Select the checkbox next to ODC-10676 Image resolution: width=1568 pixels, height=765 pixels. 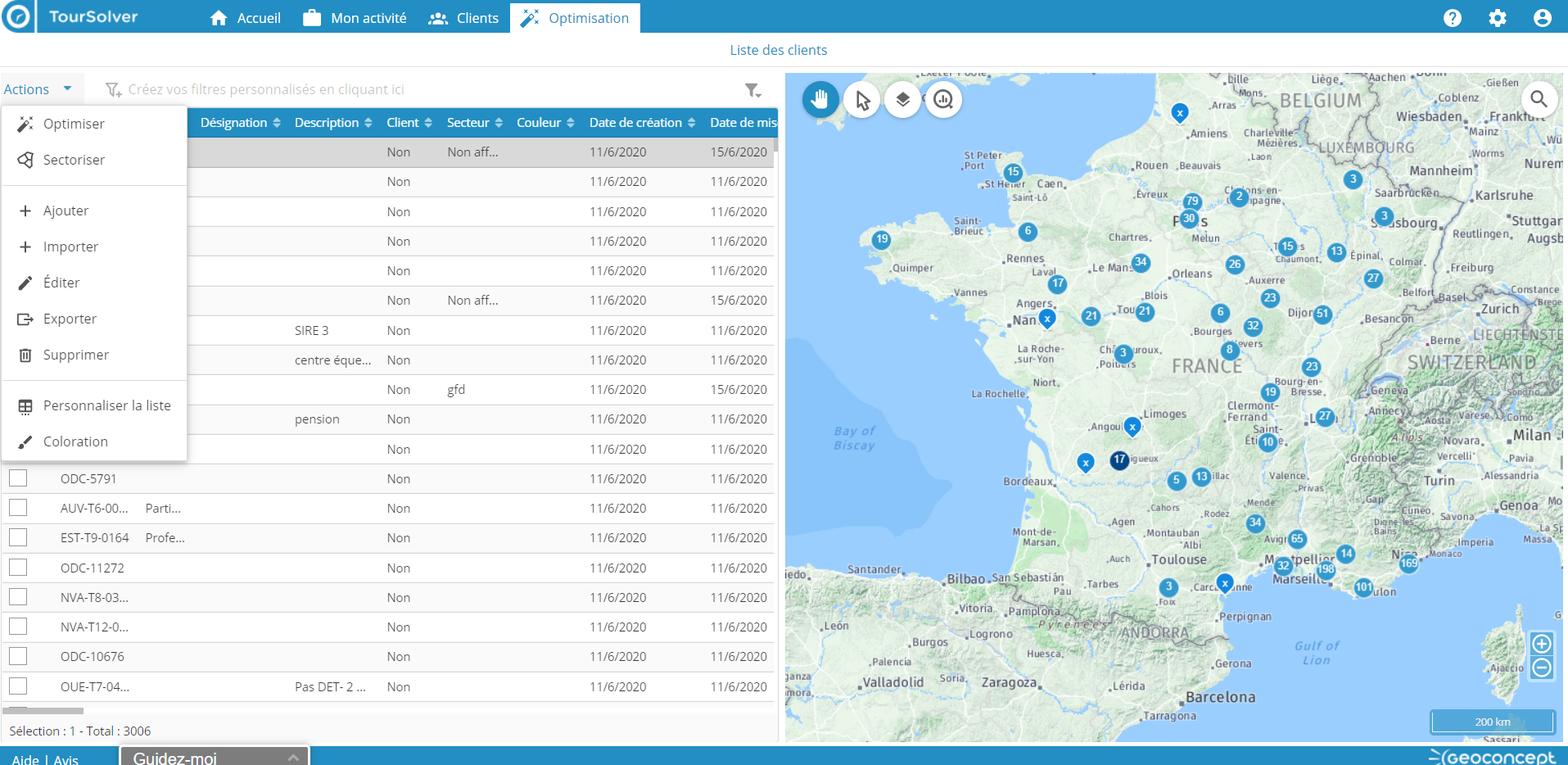18,656
